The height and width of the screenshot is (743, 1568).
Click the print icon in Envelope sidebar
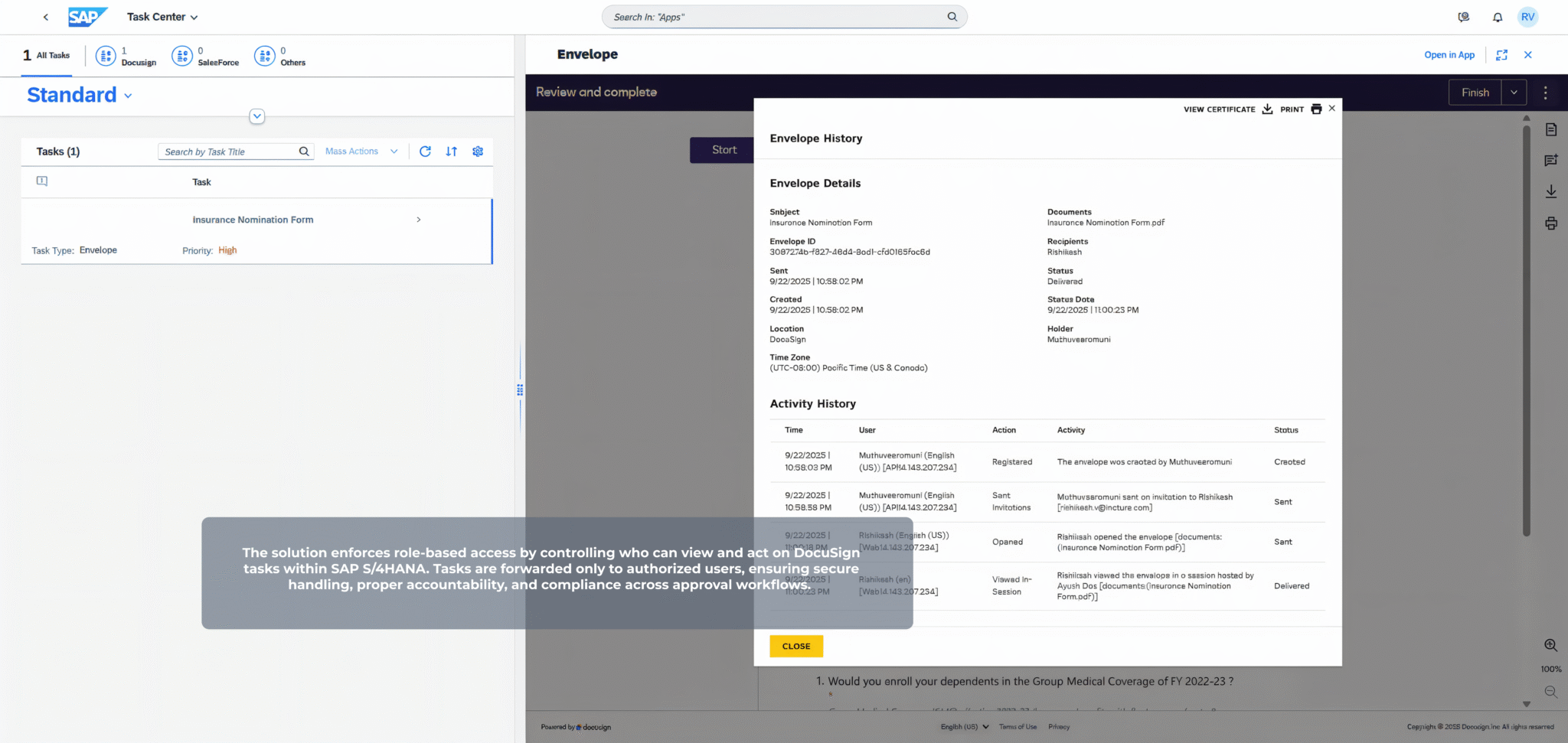(x=1552, y=223)
